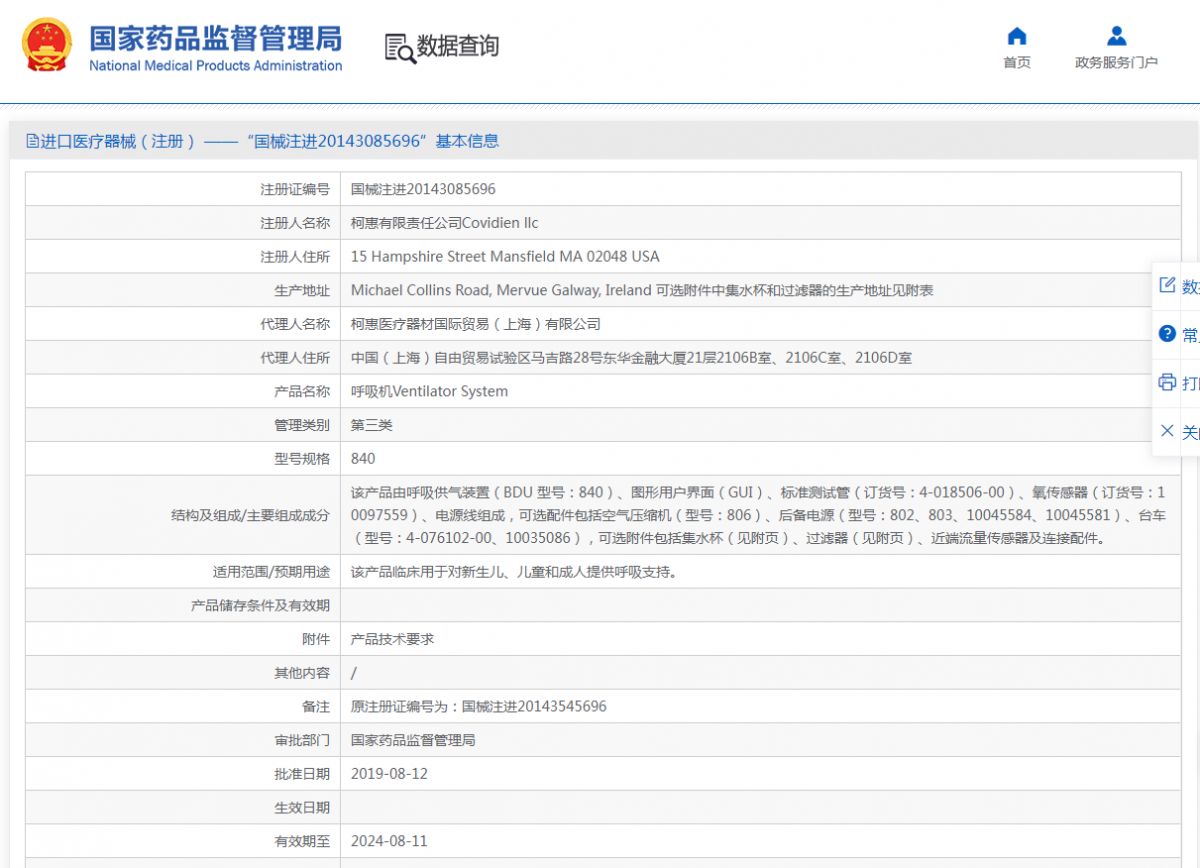Click 注册人住所 row label
This screenshot has width=1200, height=868.
(295, 257)
